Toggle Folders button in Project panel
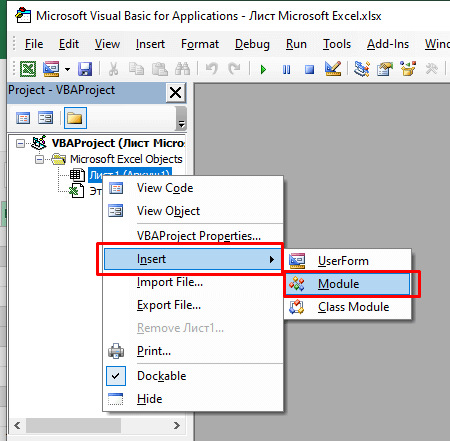Screen dimensions: 450x441 click(x=75, y=118)
